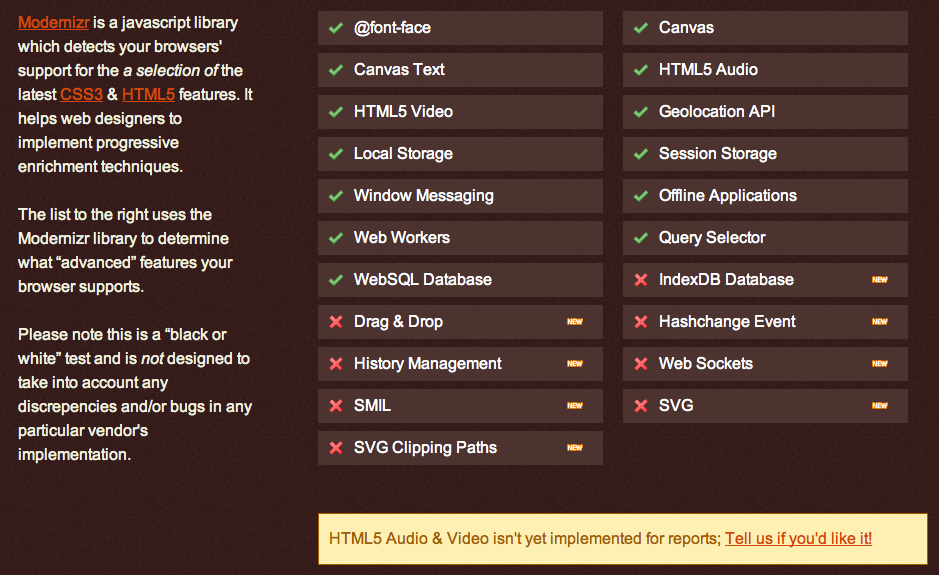The height and width of the screenshot is (575, 939).
Task: Click the NEW badge on History Management
Action: [x=575, y=364]
